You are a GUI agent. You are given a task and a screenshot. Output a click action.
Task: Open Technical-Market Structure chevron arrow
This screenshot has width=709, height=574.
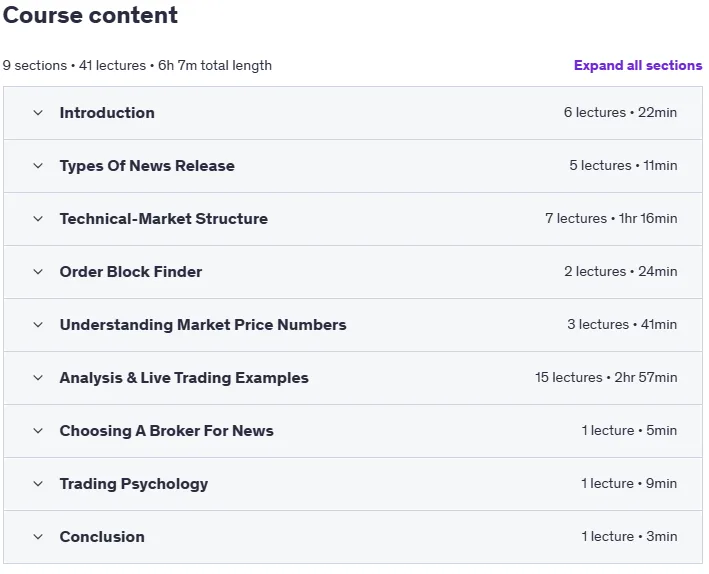pos(38,218)
